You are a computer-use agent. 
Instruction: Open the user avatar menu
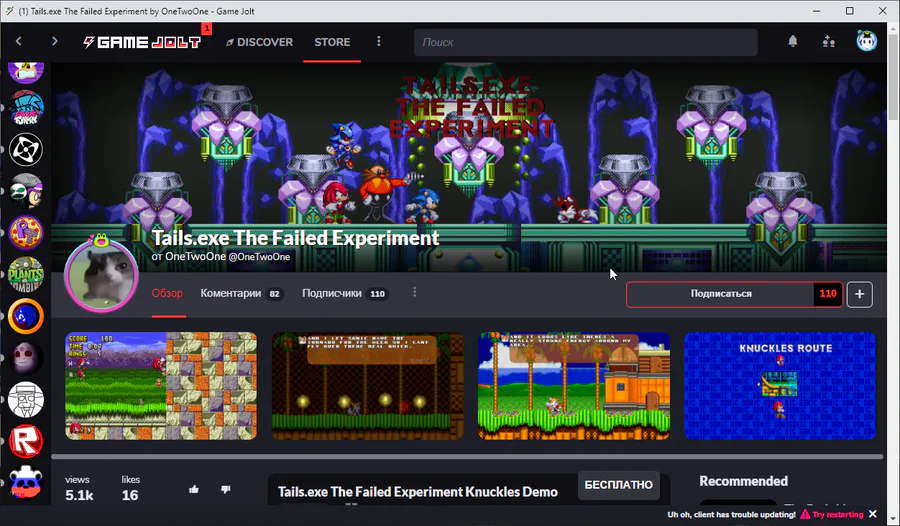[867, 41]
